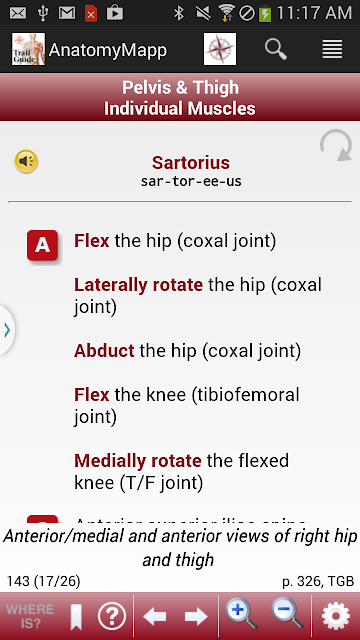Tap the Trail Guide app logo
This screenshot has height=640, width=360.
(28, 49)
